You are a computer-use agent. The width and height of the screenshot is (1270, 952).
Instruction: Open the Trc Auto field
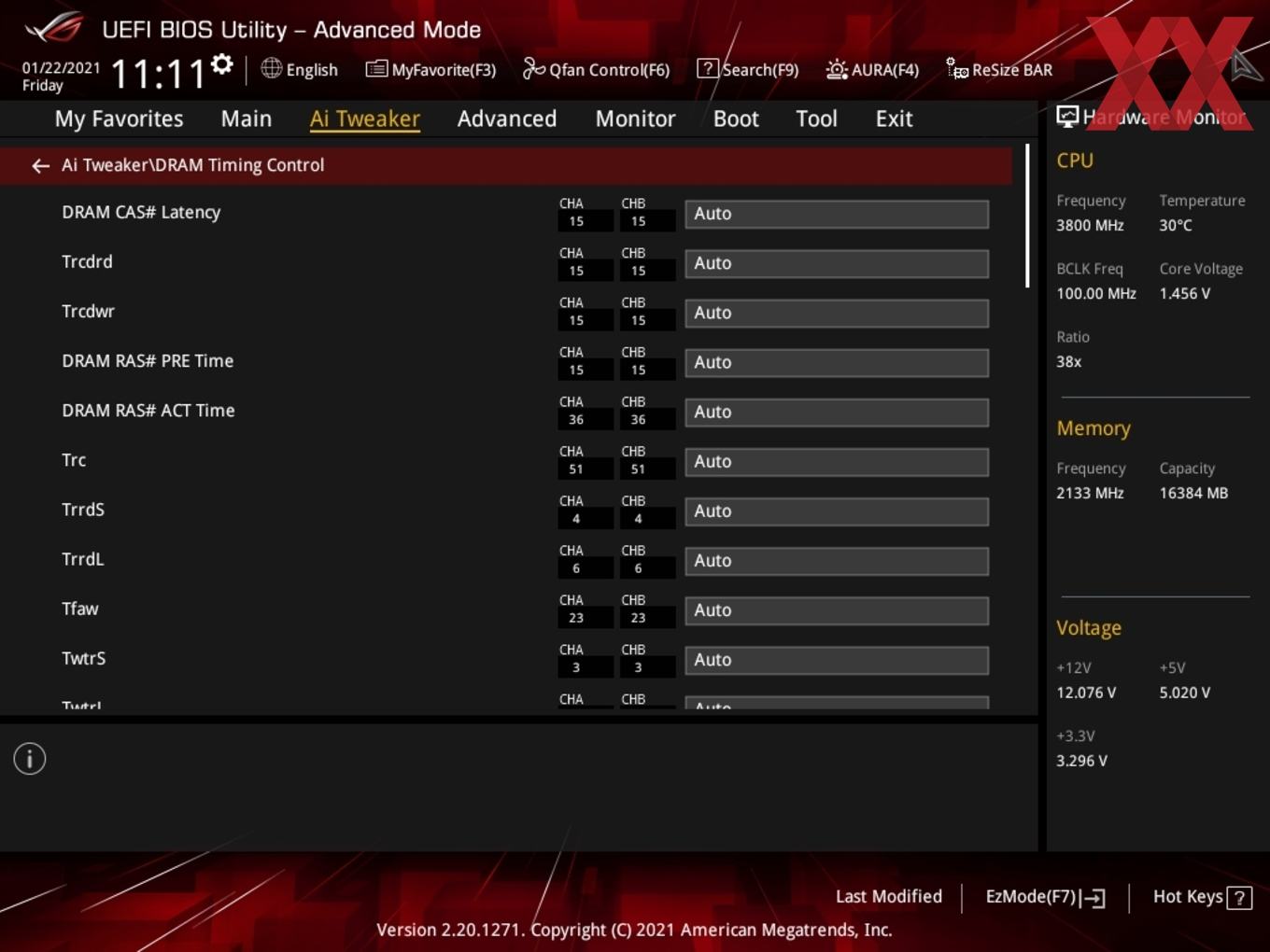point(837,461)
